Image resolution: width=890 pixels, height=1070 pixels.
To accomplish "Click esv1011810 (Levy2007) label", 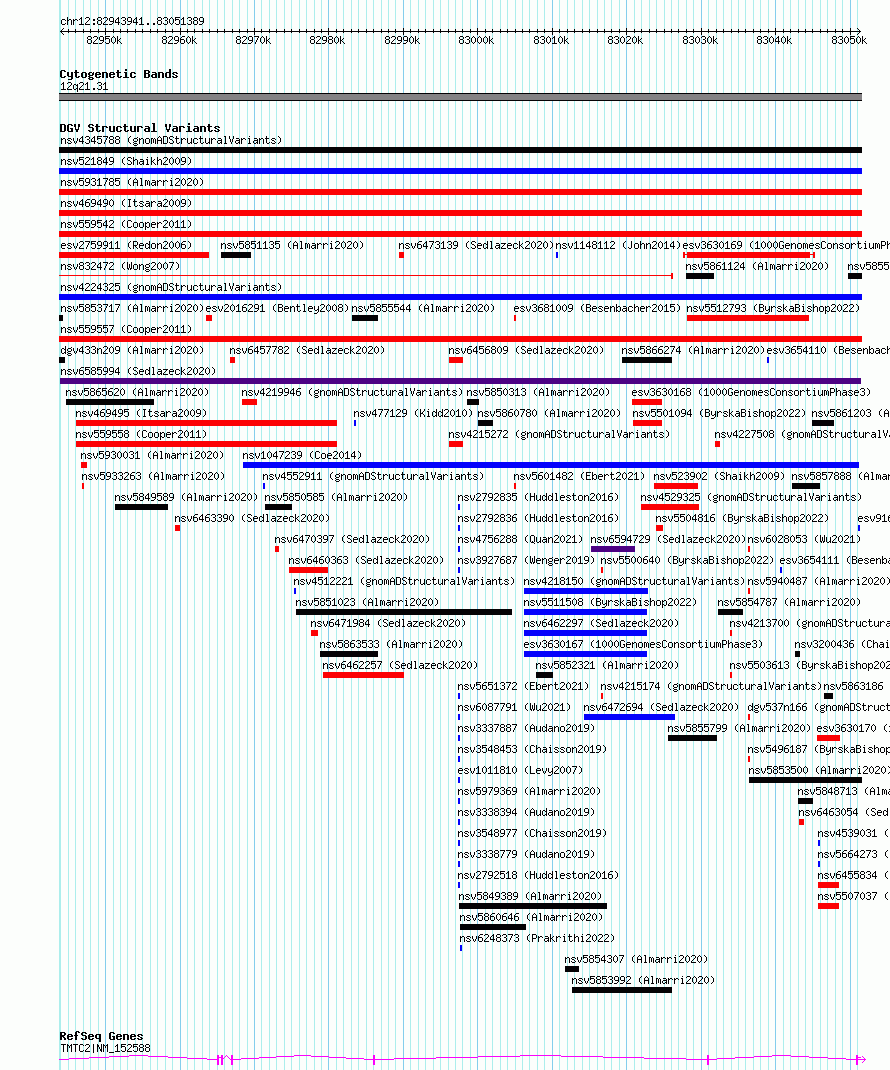I will pos(520,770).
